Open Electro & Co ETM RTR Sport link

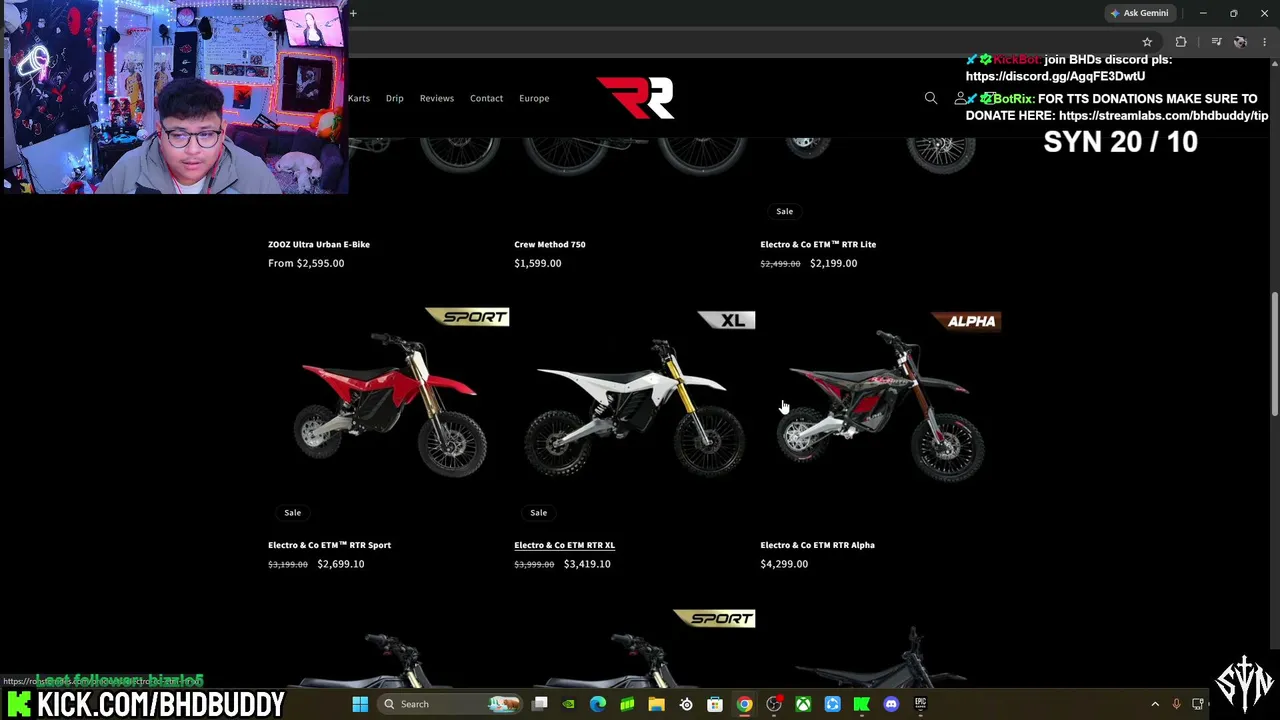tap(329, 545)
